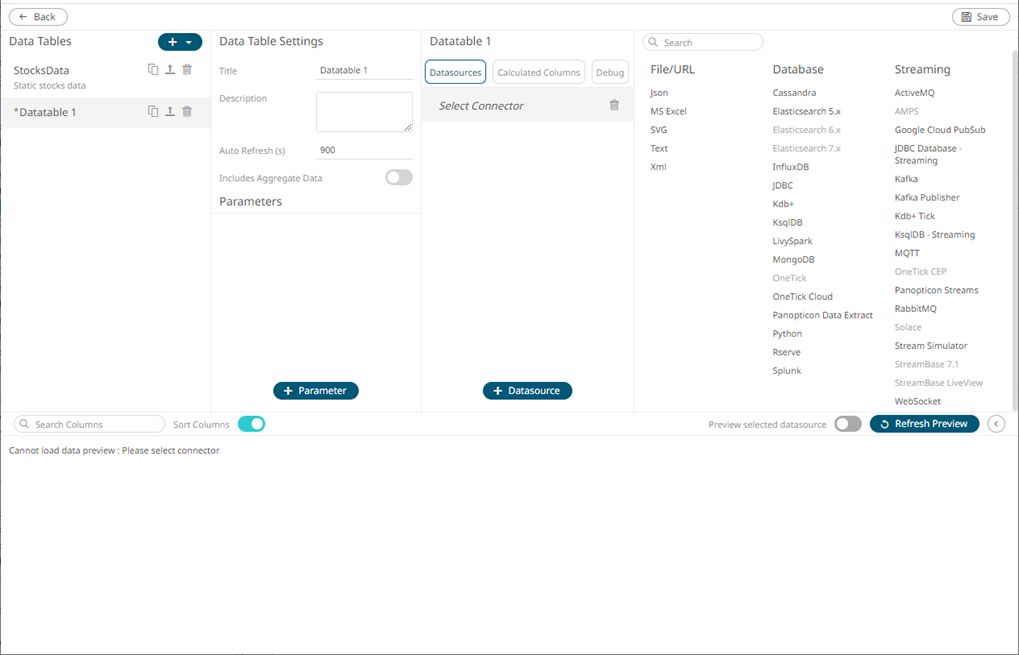The height and width of the screenshot is (655, 1019).
Task: Duplicate Datatable 1 using copy icon
Action: (153, 112)
